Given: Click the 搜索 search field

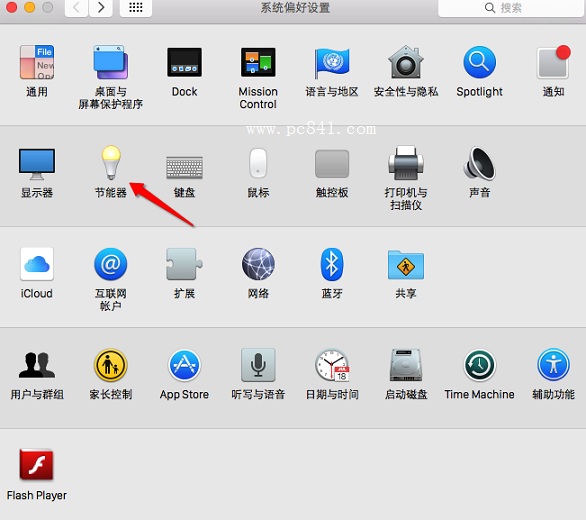Looking at the screenshot, I should tap(511, 8).
